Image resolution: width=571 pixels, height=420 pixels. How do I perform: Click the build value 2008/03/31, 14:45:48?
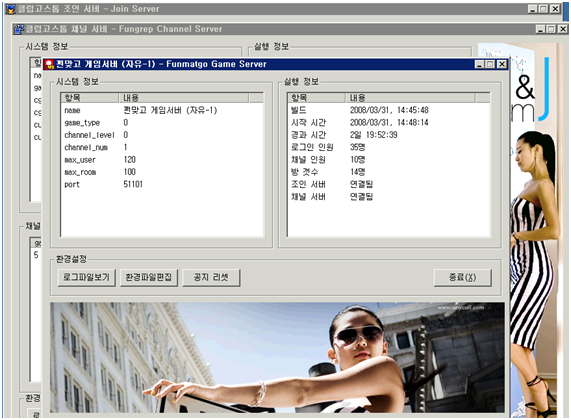click(x=389, y=110)
